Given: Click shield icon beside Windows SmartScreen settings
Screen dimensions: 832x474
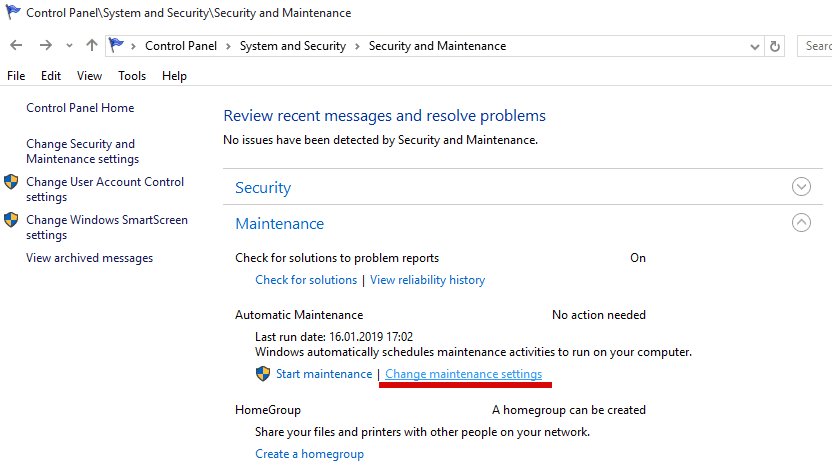Looking at the screenshot, I should pos(11,220).
